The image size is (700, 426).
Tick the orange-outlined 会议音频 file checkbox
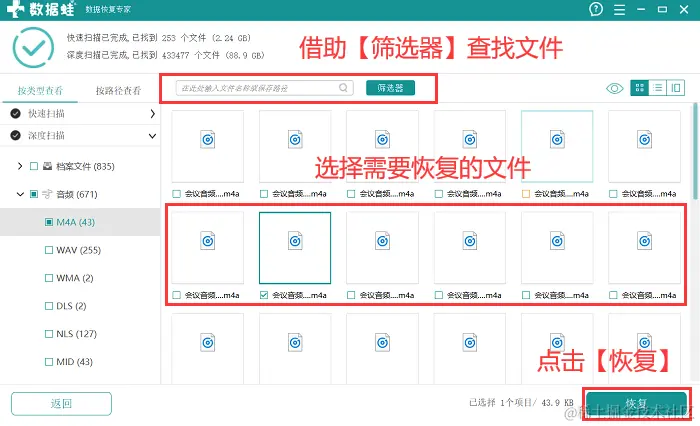click(526, 193)
